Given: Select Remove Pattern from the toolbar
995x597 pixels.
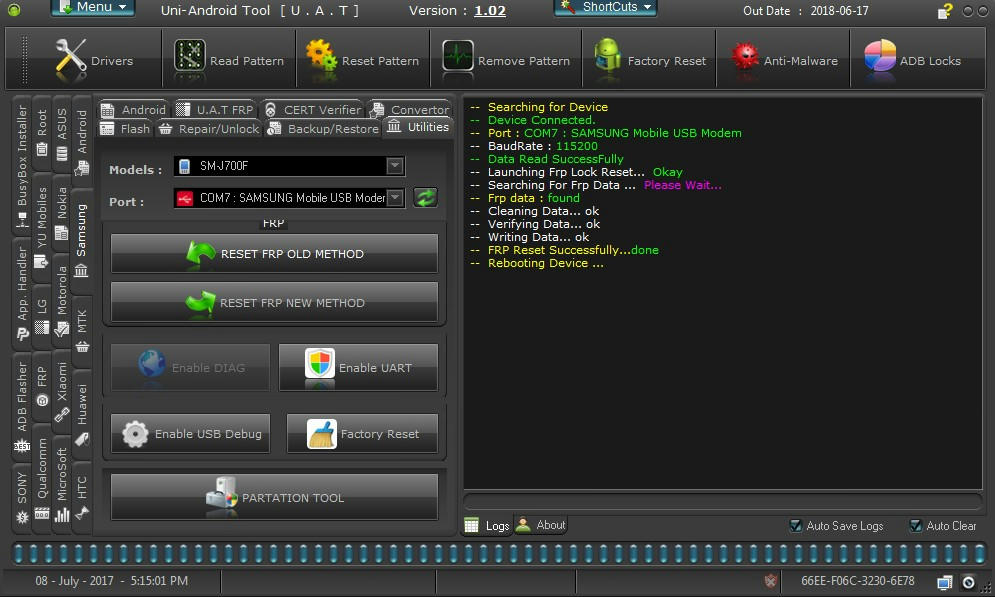Looking at the screenshot, I should pos(506,58).
